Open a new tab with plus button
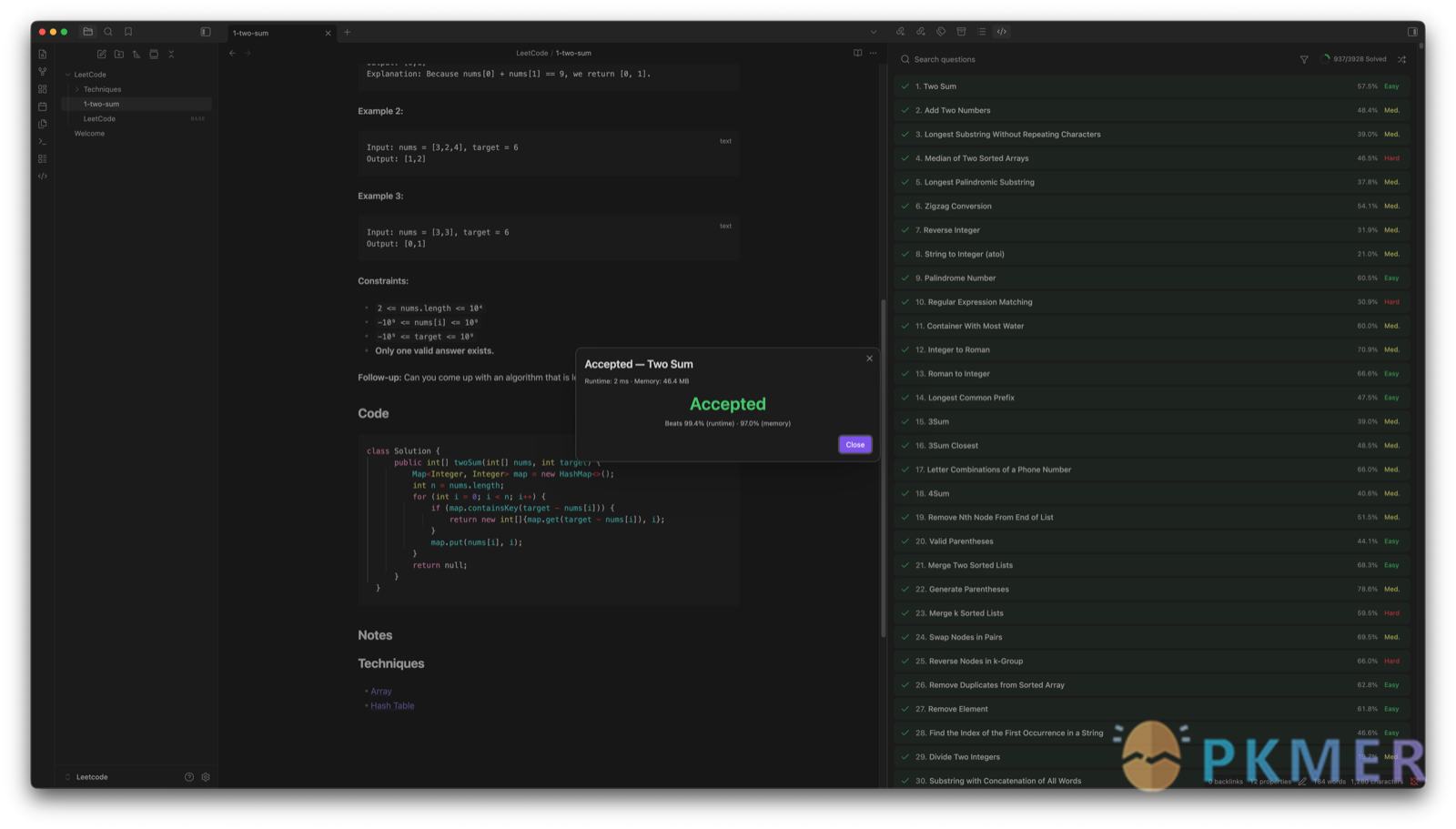The image size is (1456, 829). pos(347,32)
